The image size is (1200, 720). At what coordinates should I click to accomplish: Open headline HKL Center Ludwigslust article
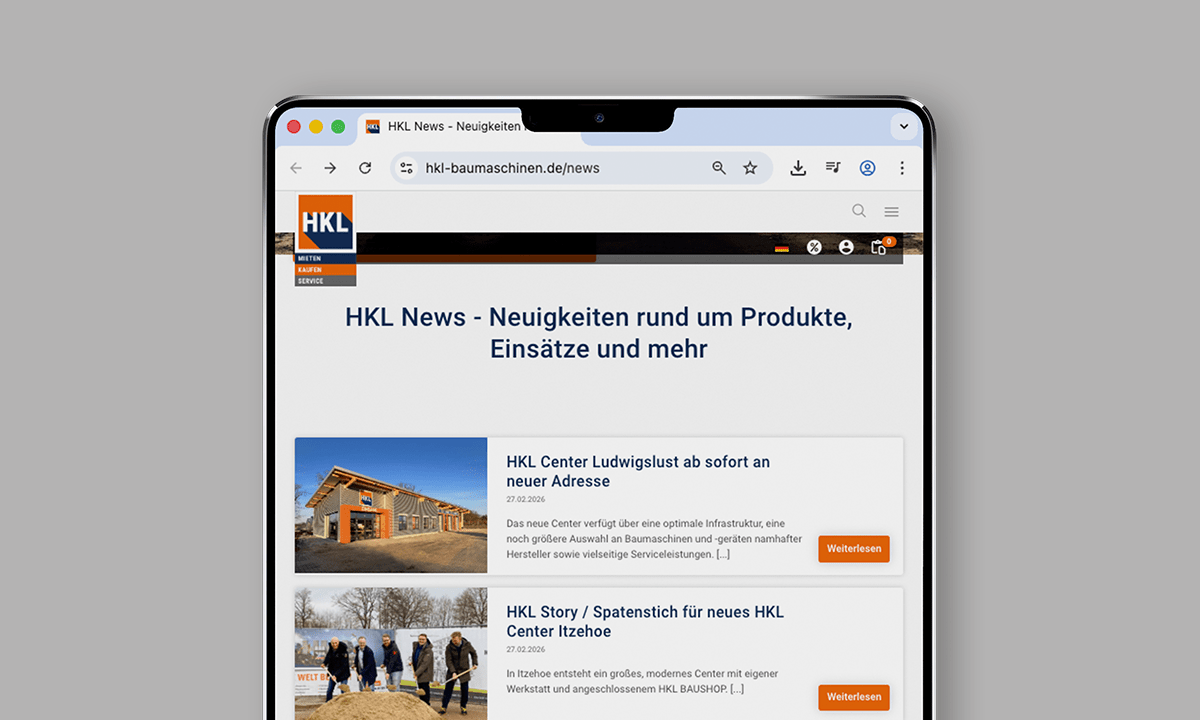(638, 471)
